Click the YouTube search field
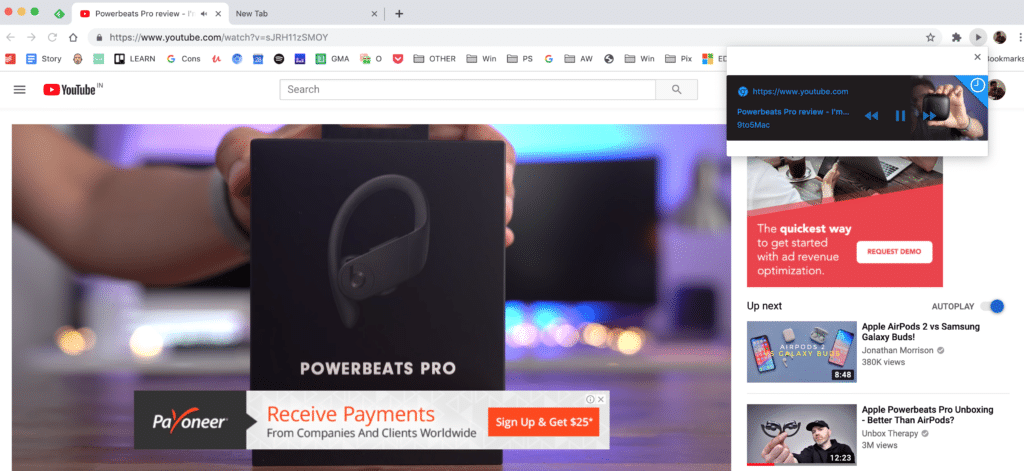Screen dimensions: 1024x471 click(x=467, y=89)
